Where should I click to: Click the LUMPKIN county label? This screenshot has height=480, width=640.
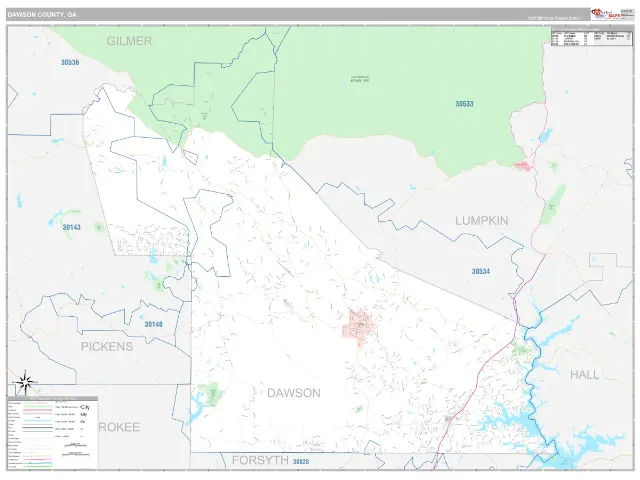click(482, 221)
